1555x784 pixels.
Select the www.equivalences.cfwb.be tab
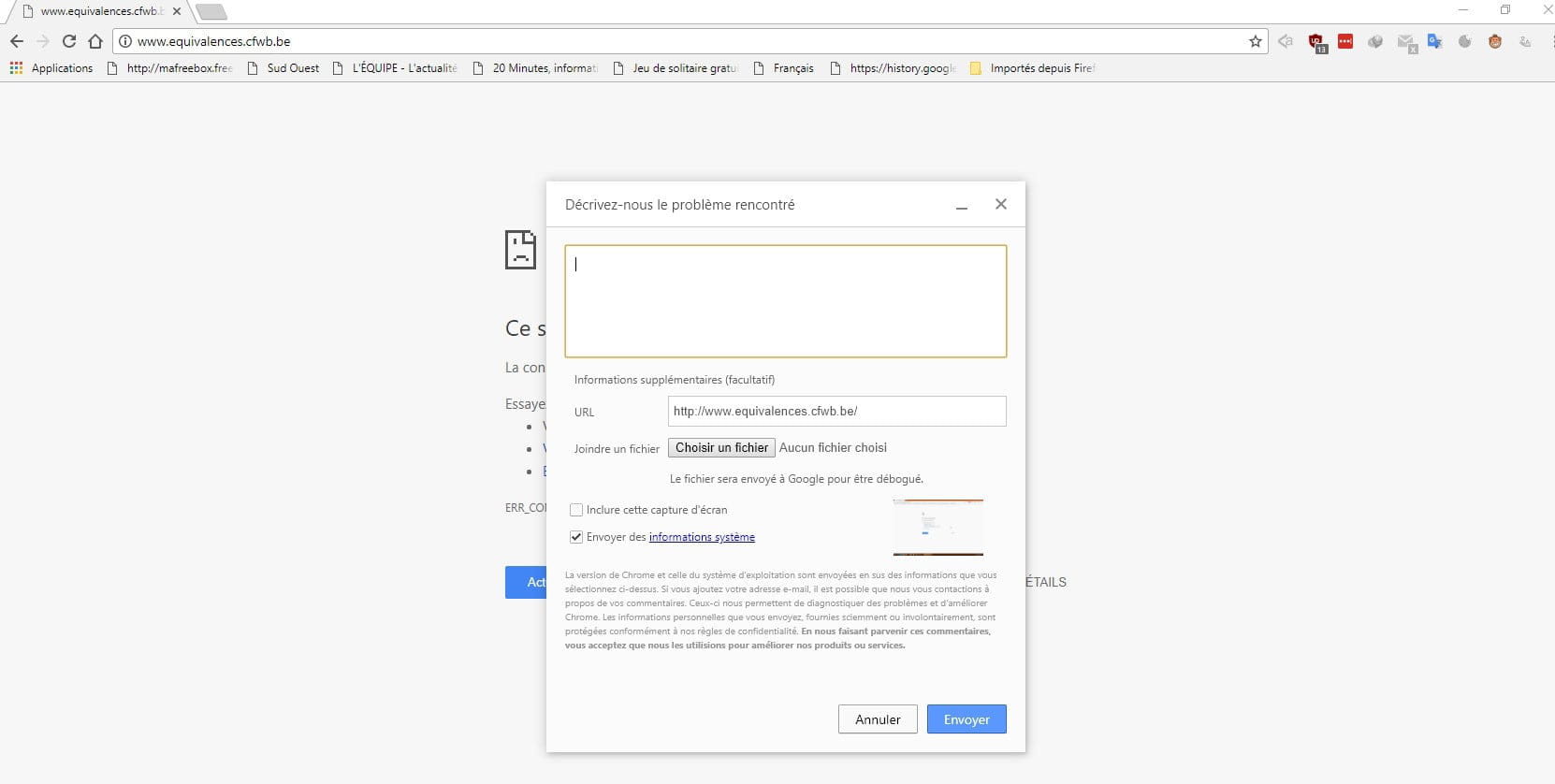(98, 11)
